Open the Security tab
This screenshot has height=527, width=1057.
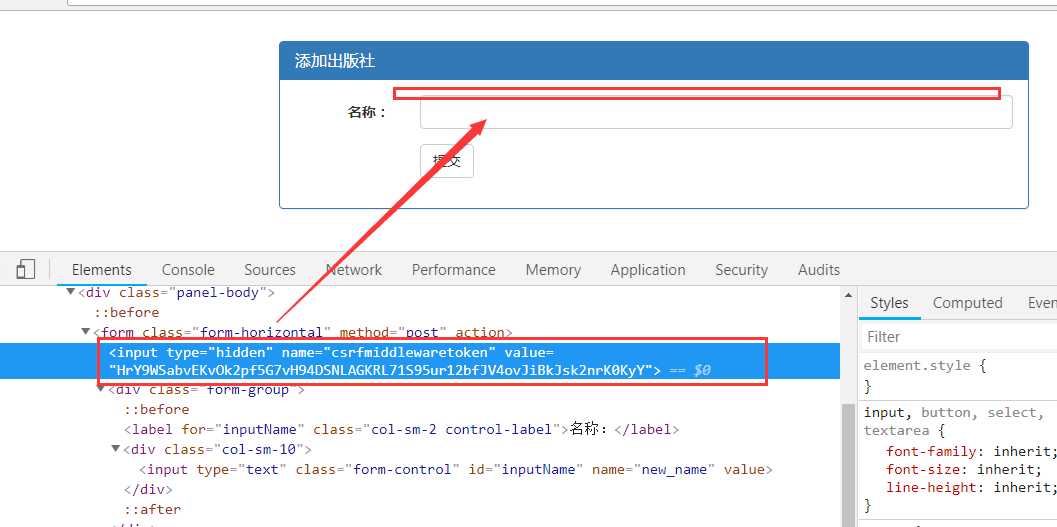tap(742, 270)
